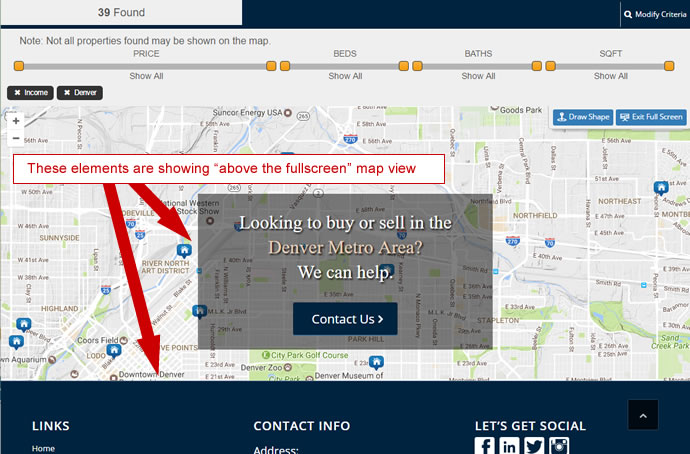Remove the Denver filter tag
The image size is (690, 454).
pos(80,93)
